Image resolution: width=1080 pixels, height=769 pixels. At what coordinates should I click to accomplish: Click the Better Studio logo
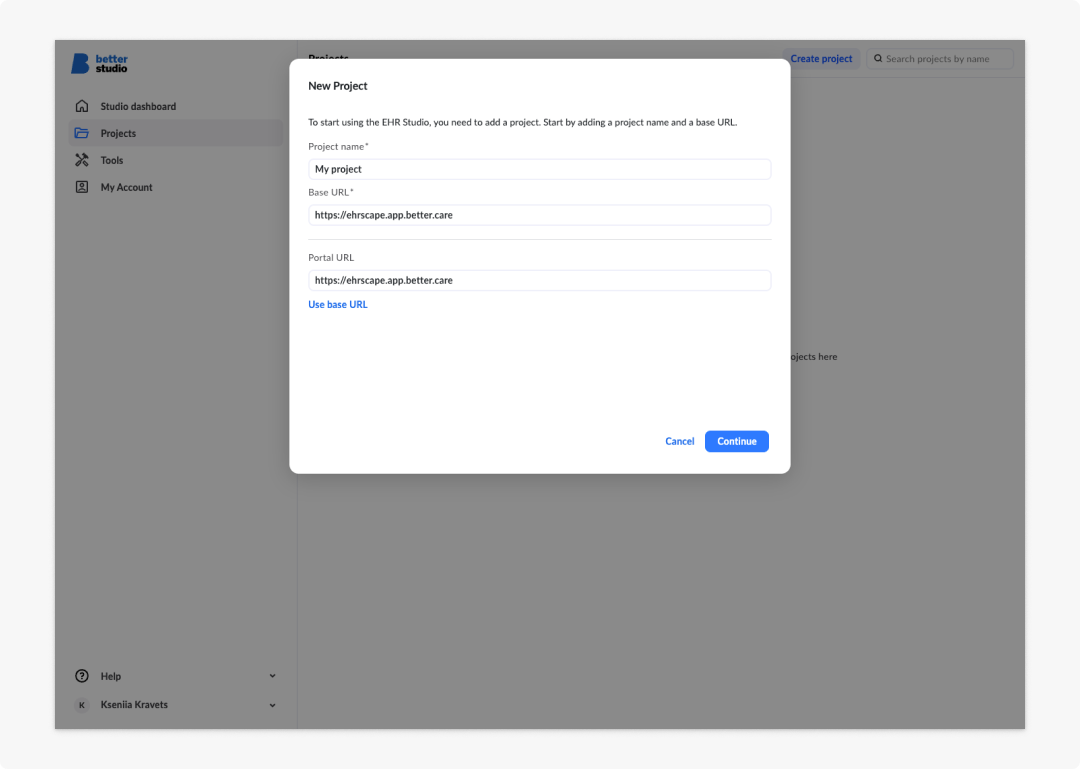[100, 63]
